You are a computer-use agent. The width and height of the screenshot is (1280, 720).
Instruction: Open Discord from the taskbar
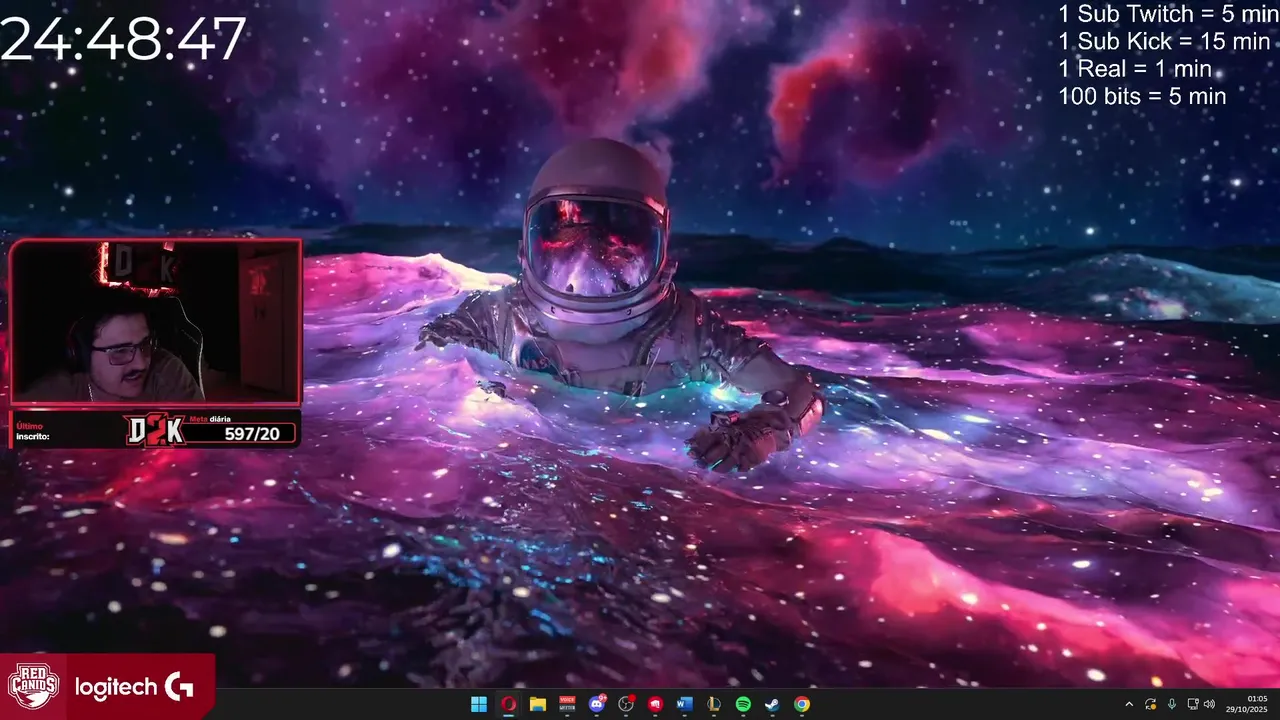[x=597, y=704]
